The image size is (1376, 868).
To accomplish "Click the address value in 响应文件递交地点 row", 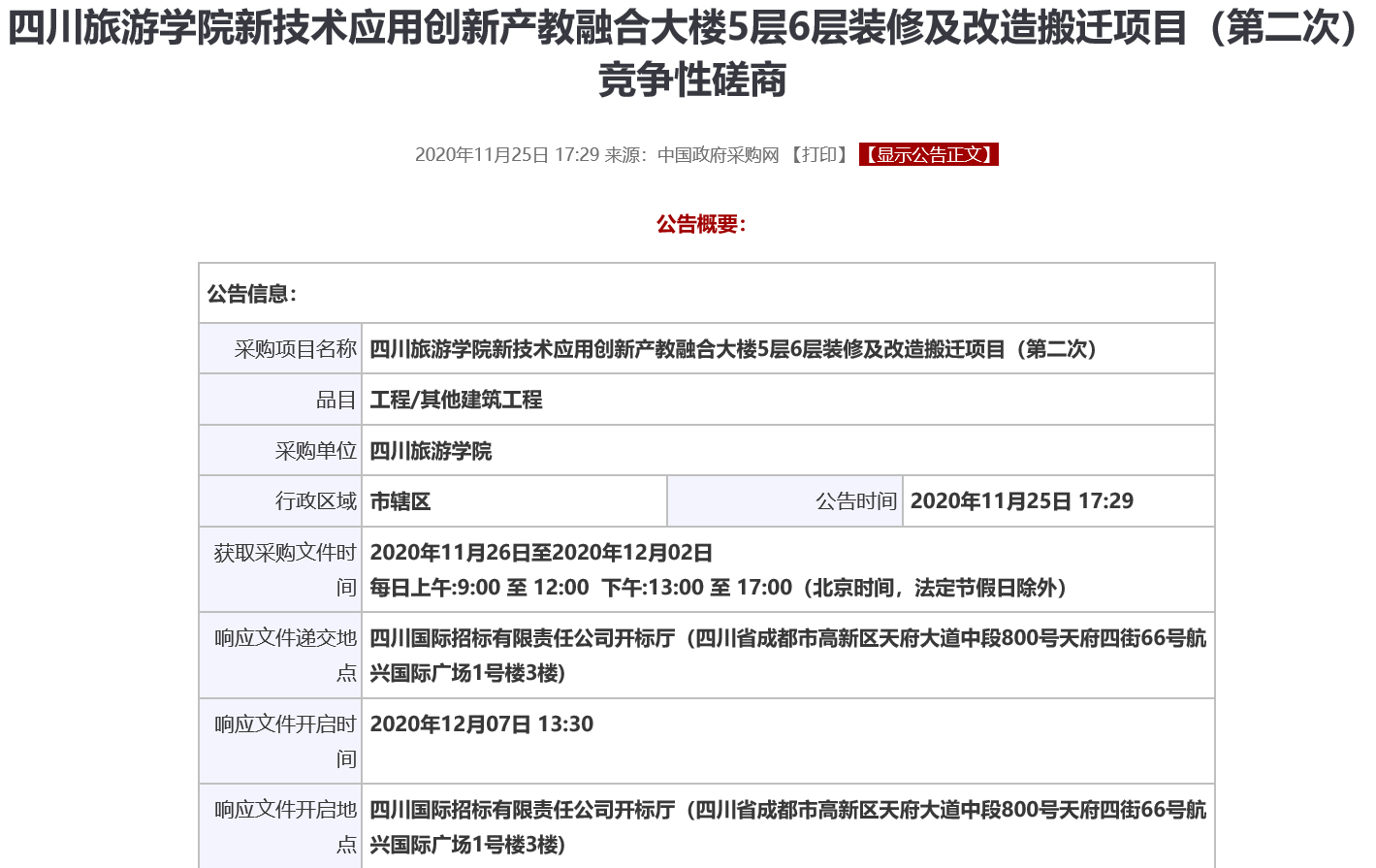I will coord(787,656).
